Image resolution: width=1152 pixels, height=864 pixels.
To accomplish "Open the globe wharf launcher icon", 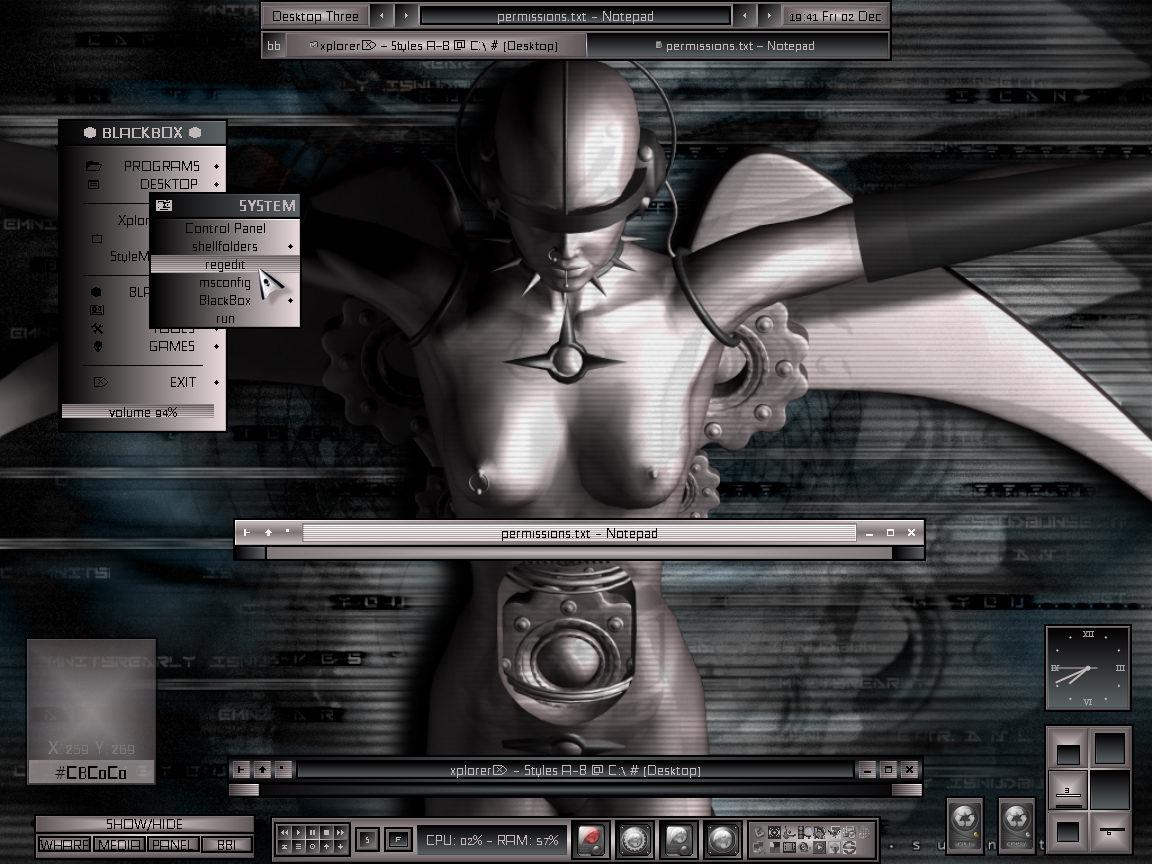I will pos(722,839).
